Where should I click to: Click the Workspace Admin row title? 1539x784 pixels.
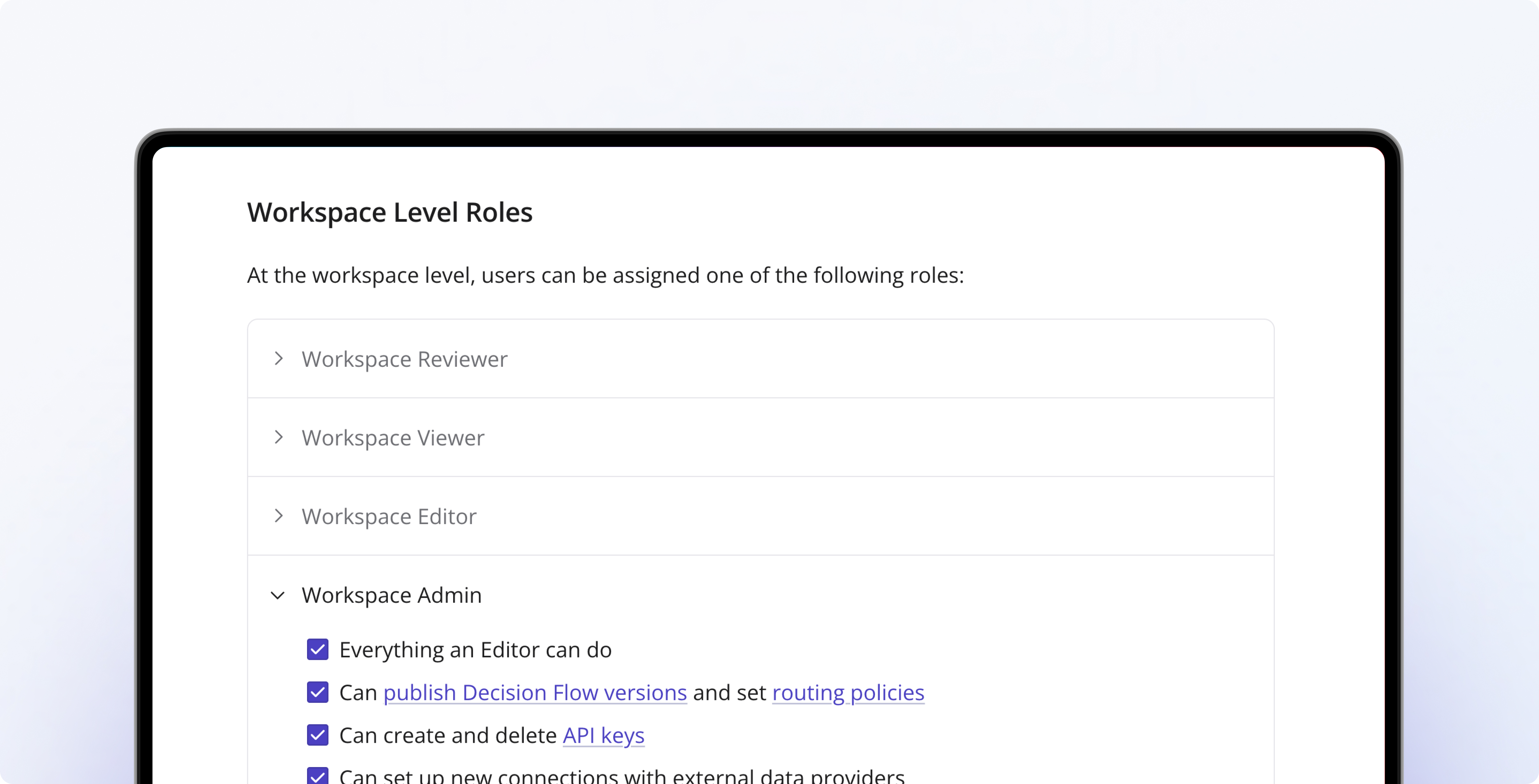[391, 595]
